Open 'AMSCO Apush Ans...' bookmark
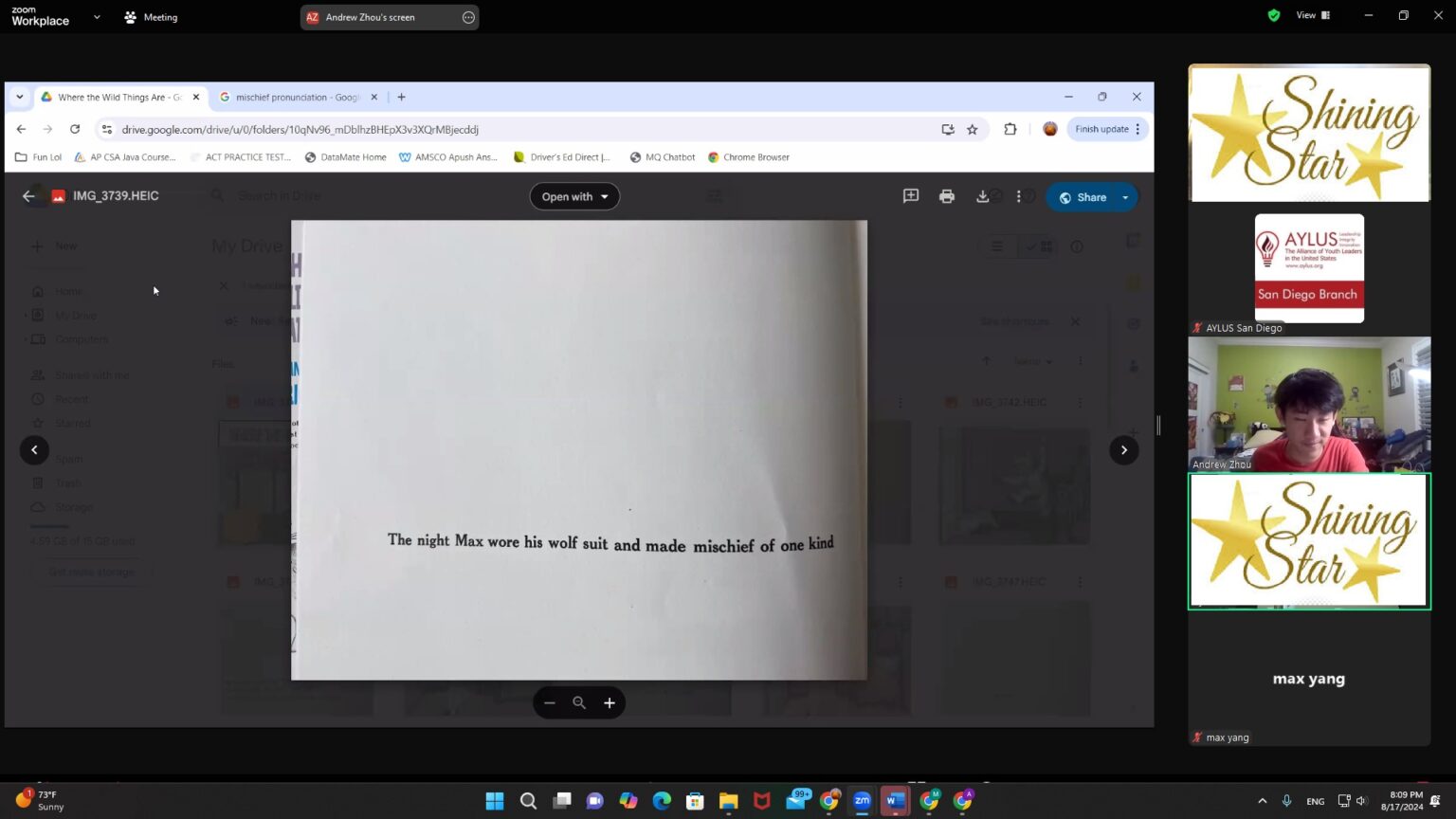The width and height of the screenshot is (1456, 819). tap(448, 157)
